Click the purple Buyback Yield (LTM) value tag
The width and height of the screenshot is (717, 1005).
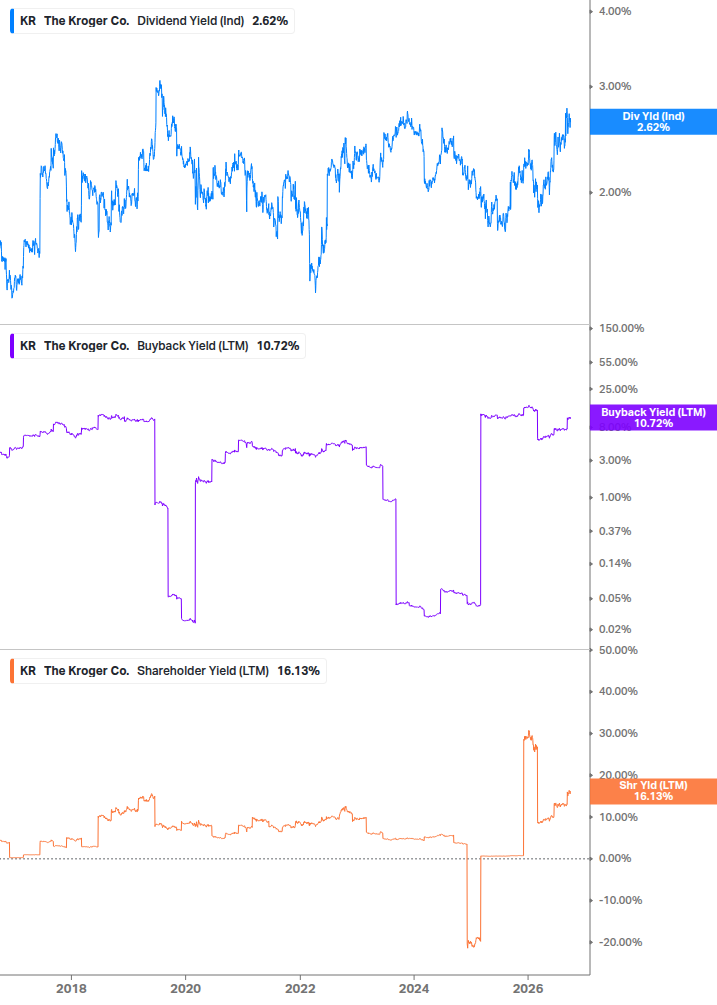pyautogui.click(x=653, y=418)
